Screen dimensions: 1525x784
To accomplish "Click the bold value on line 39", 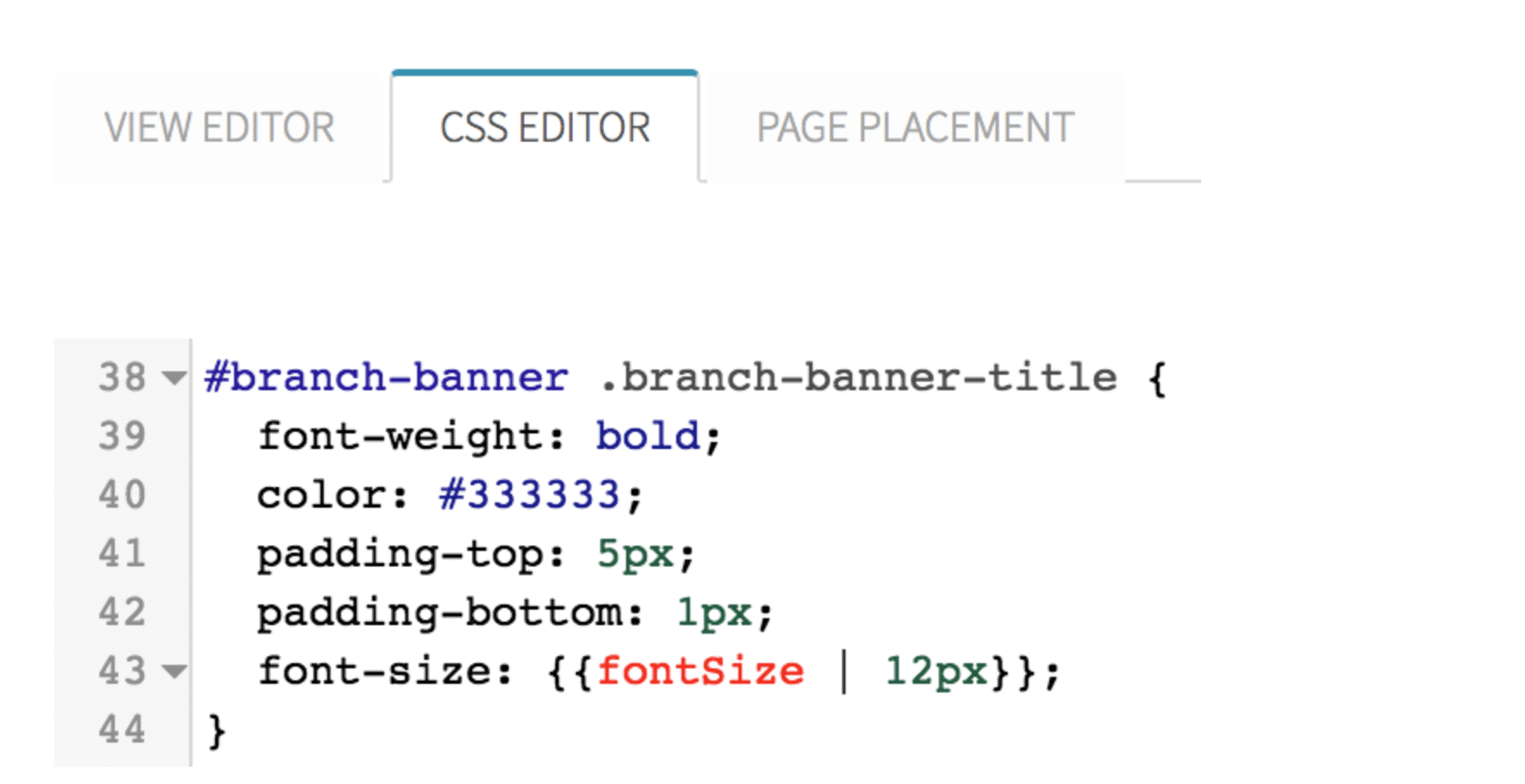I will pyautogui.click(x=647, y=436).
